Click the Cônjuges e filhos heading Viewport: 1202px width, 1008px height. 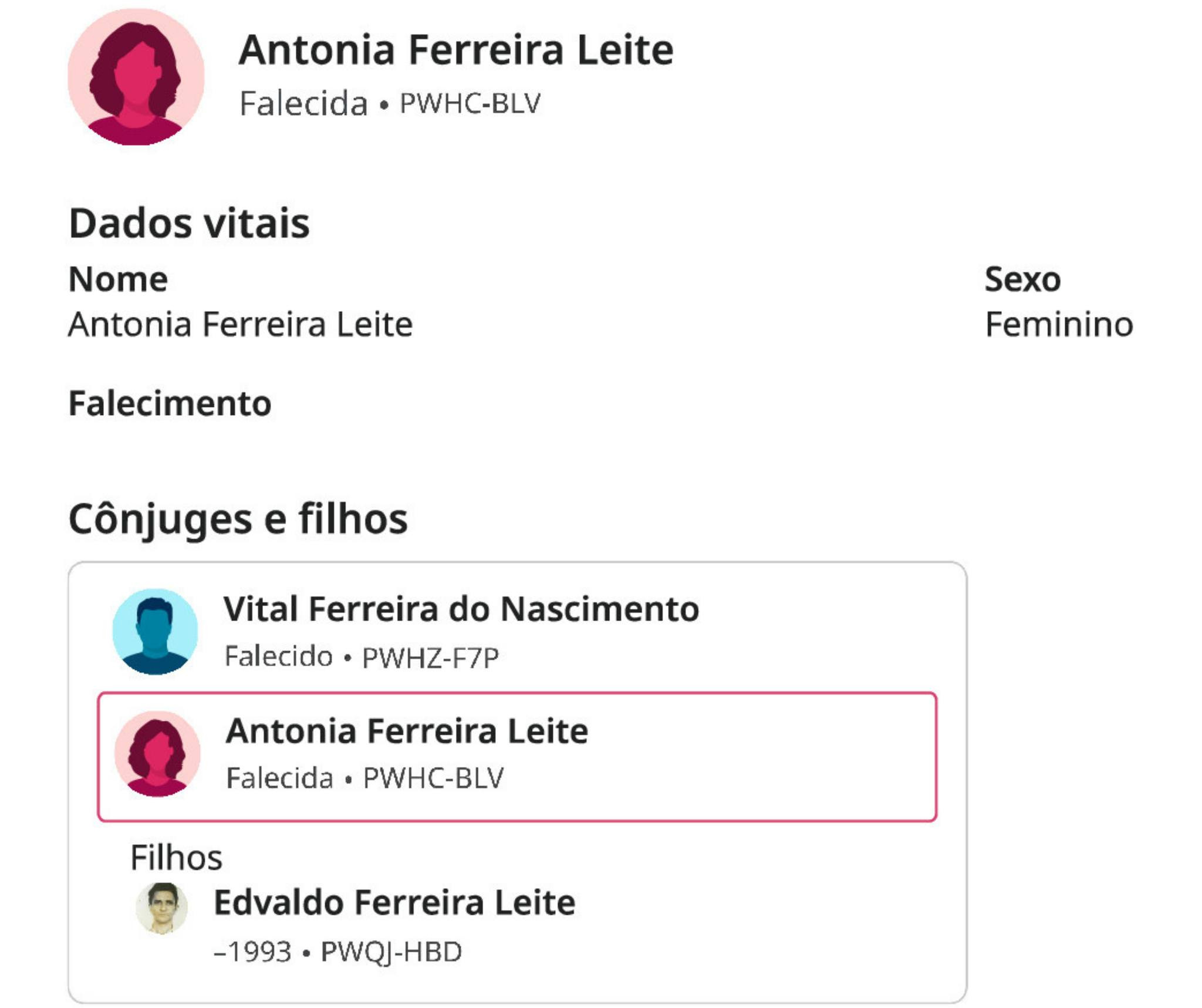238,520
